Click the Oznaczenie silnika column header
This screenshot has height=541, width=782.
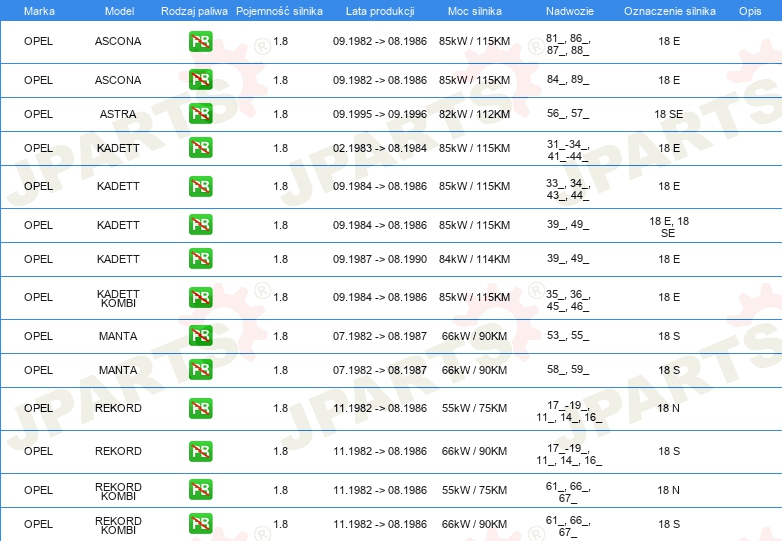[x=670, y=11]
